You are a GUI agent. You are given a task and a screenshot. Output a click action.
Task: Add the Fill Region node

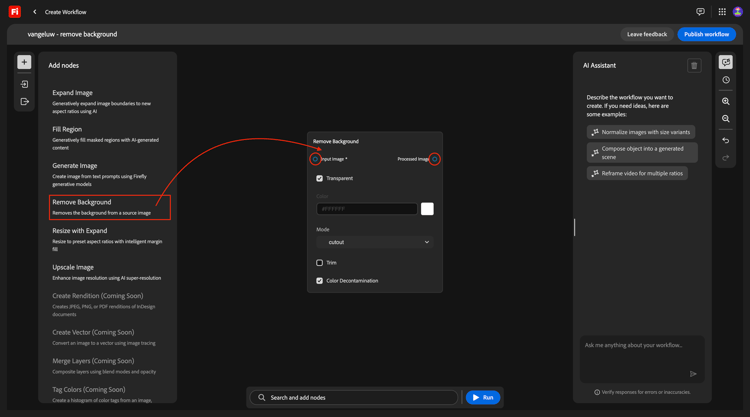tap(109, 138)
